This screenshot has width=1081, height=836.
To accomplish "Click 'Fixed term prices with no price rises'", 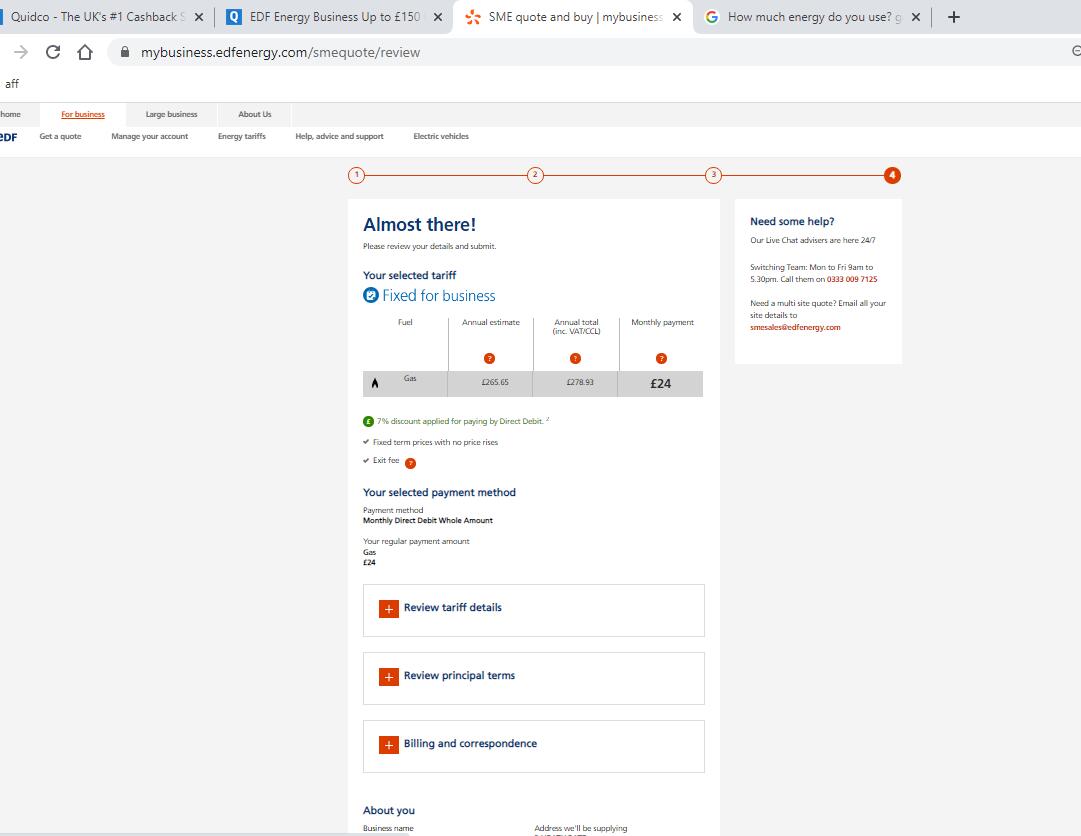I will (x=435, y=442).
